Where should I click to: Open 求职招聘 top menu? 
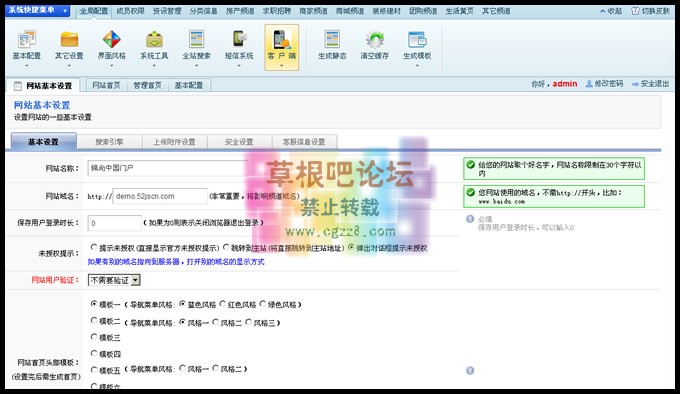pyautogui.click(x=277, y=11)
